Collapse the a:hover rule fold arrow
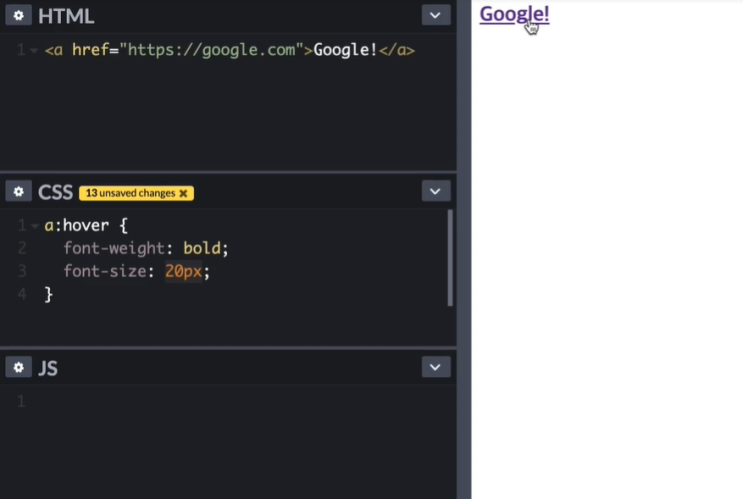The image size is (743, 499). point(35,226)
